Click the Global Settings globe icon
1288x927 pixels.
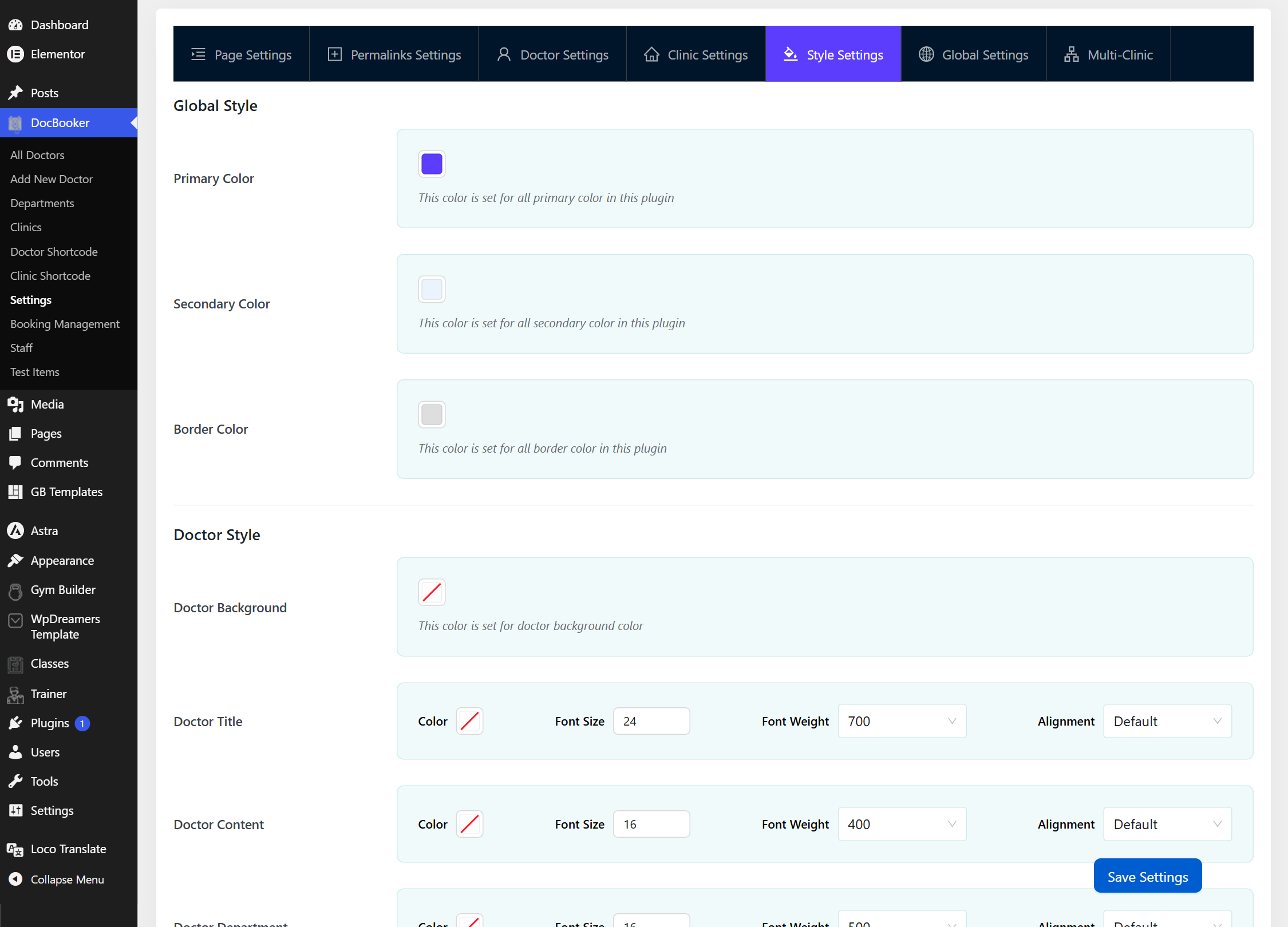(926, 54)
